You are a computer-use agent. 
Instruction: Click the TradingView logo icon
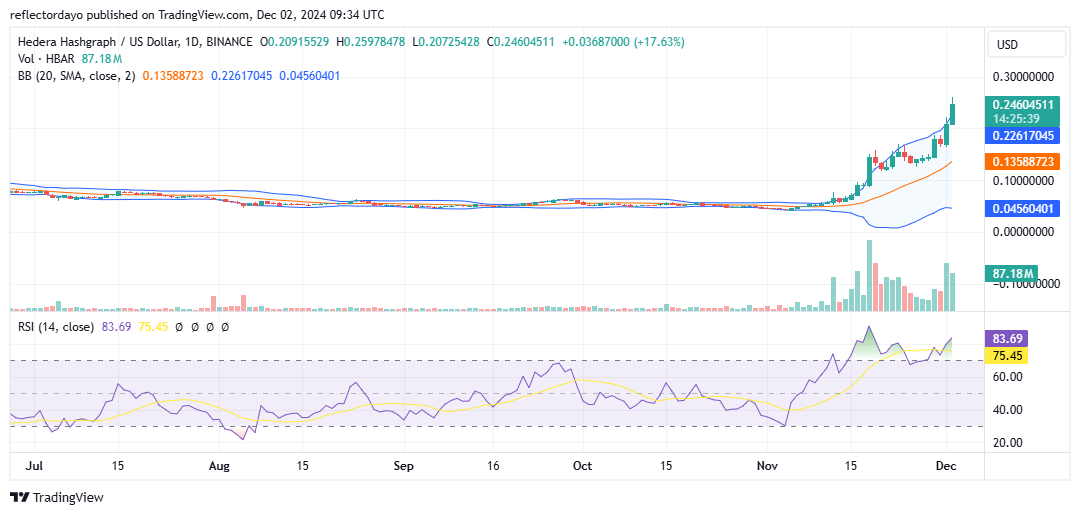[x=19, y=497]
